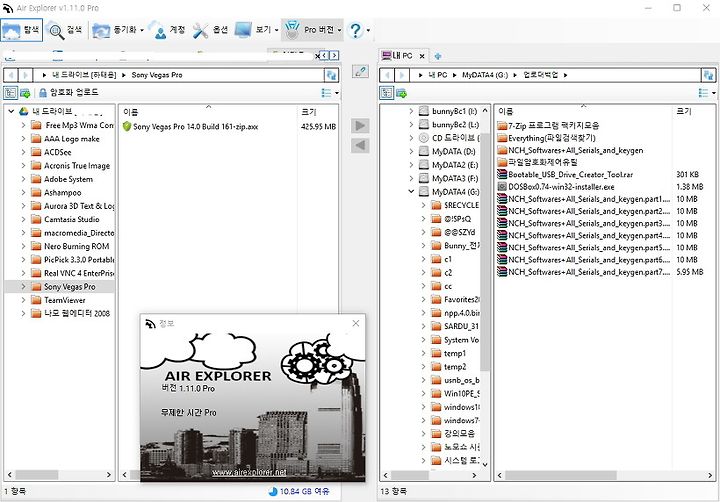
Task: Toggle the left pane folder tree icon
Action: coord(10,93)
